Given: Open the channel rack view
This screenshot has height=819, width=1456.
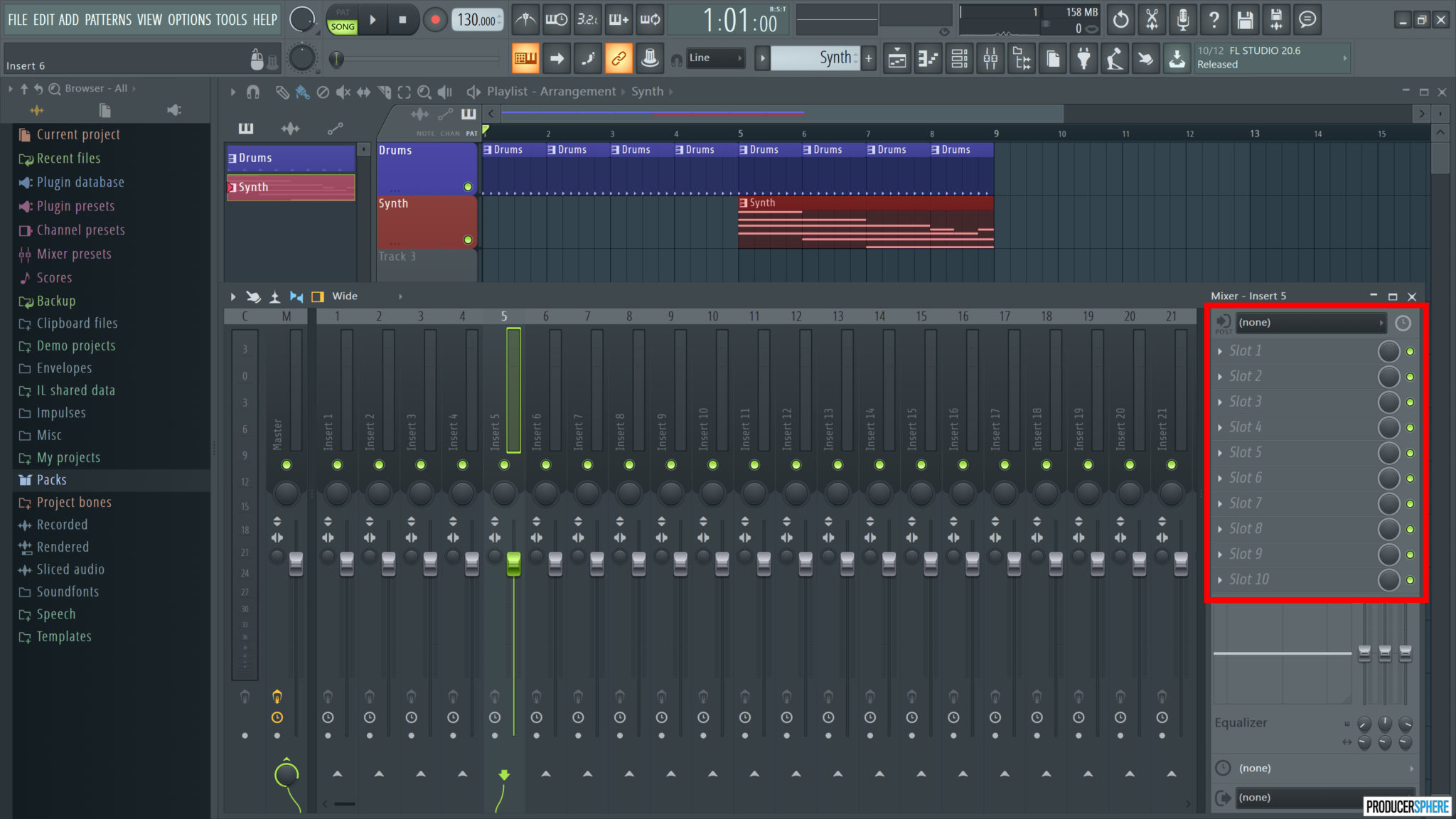Looking at the screenshot, I should 959,58.
